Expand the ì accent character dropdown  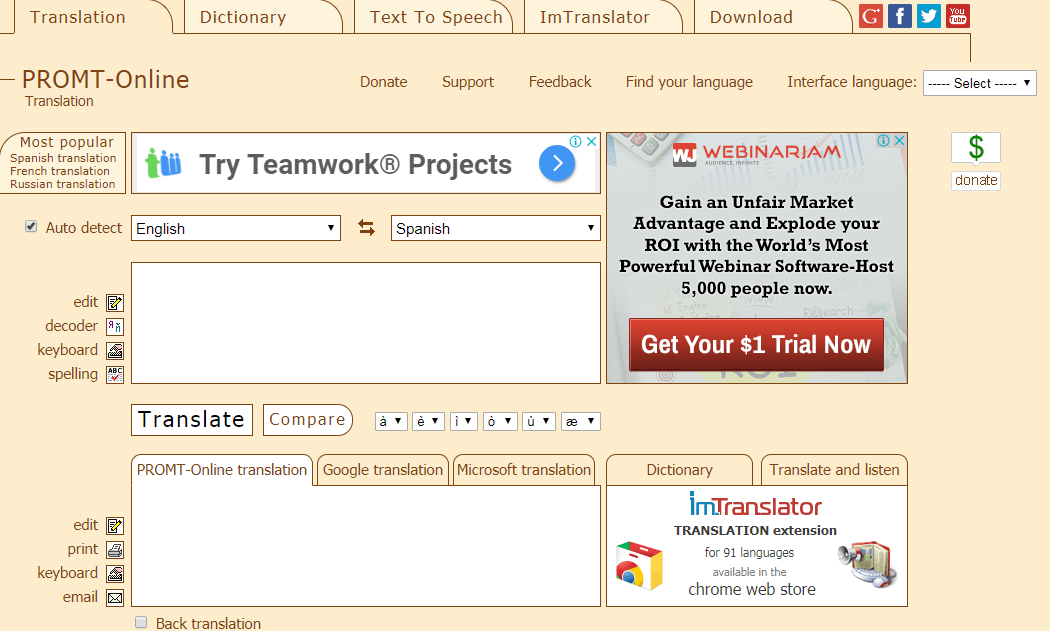pyautogui.click(x=463, y=421)
